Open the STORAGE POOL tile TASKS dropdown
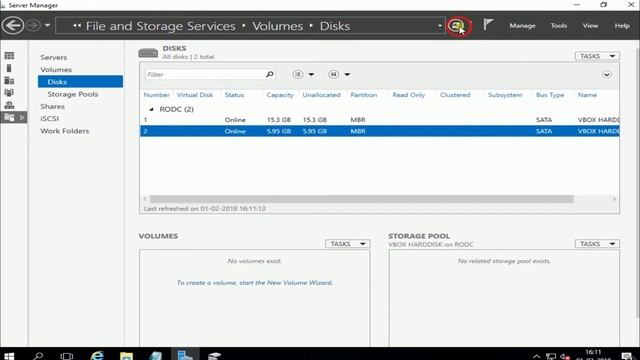Viewport: 640px width, 360px height. coord(597,244)
